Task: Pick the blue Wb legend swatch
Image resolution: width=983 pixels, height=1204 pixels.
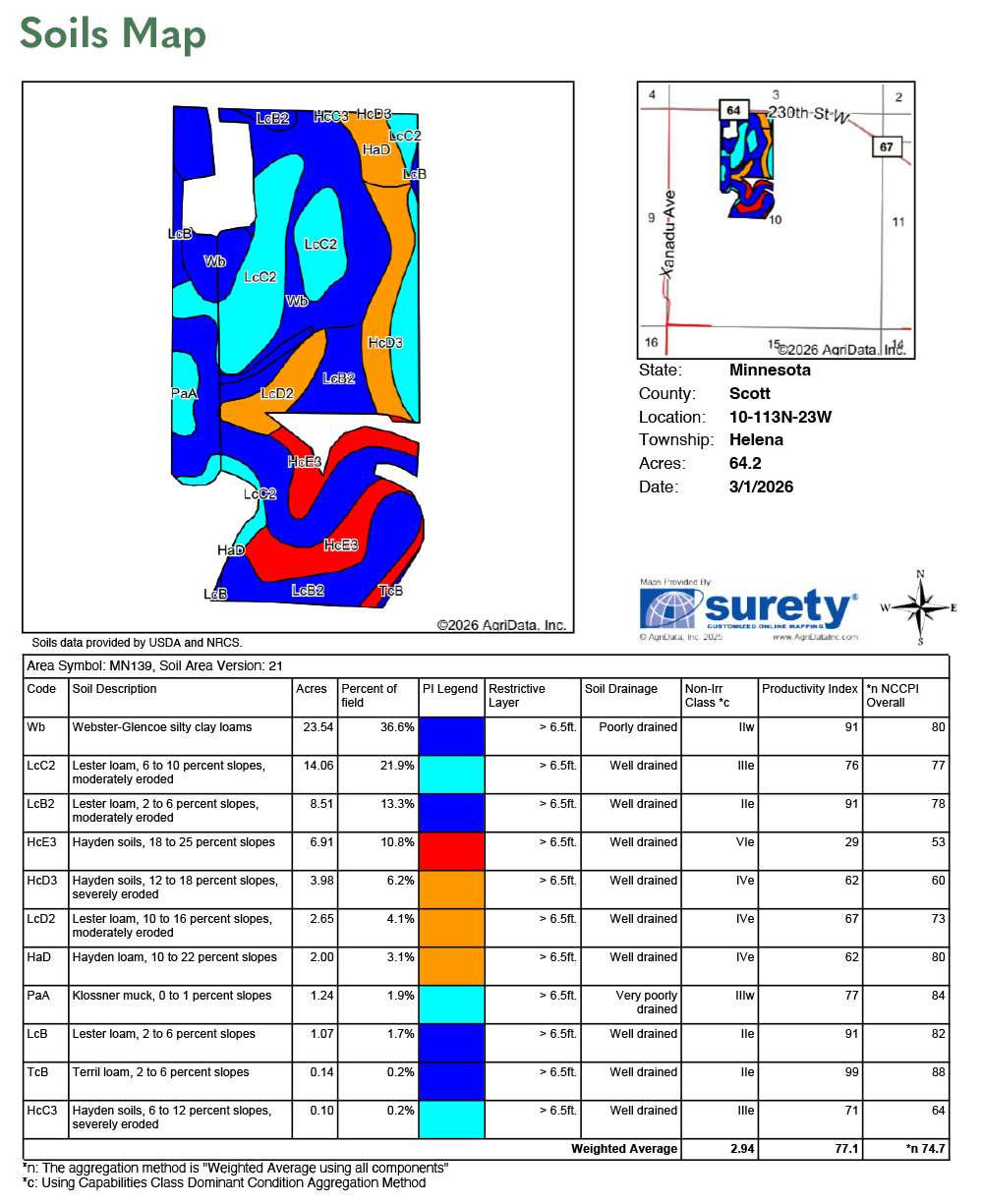Action: pos(451,735)
